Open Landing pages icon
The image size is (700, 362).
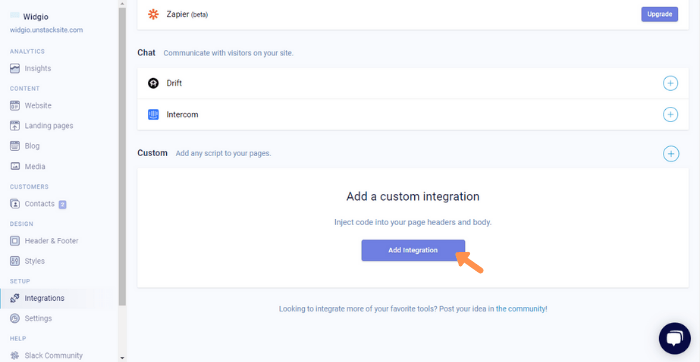tap(15, 126)
